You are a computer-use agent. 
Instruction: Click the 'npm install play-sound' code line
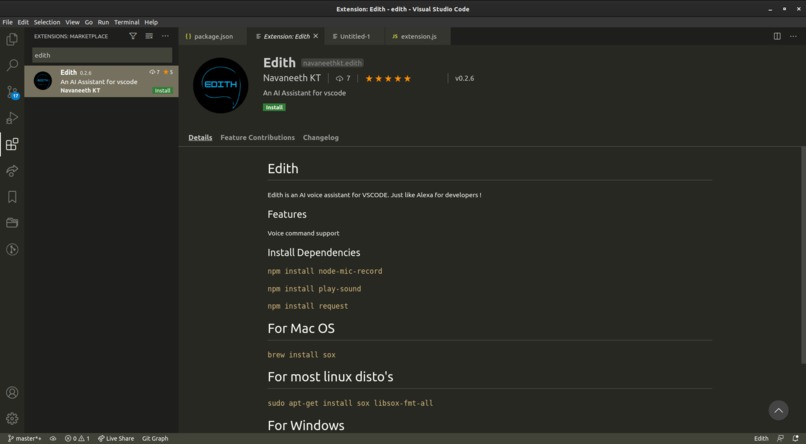point(314,289)
